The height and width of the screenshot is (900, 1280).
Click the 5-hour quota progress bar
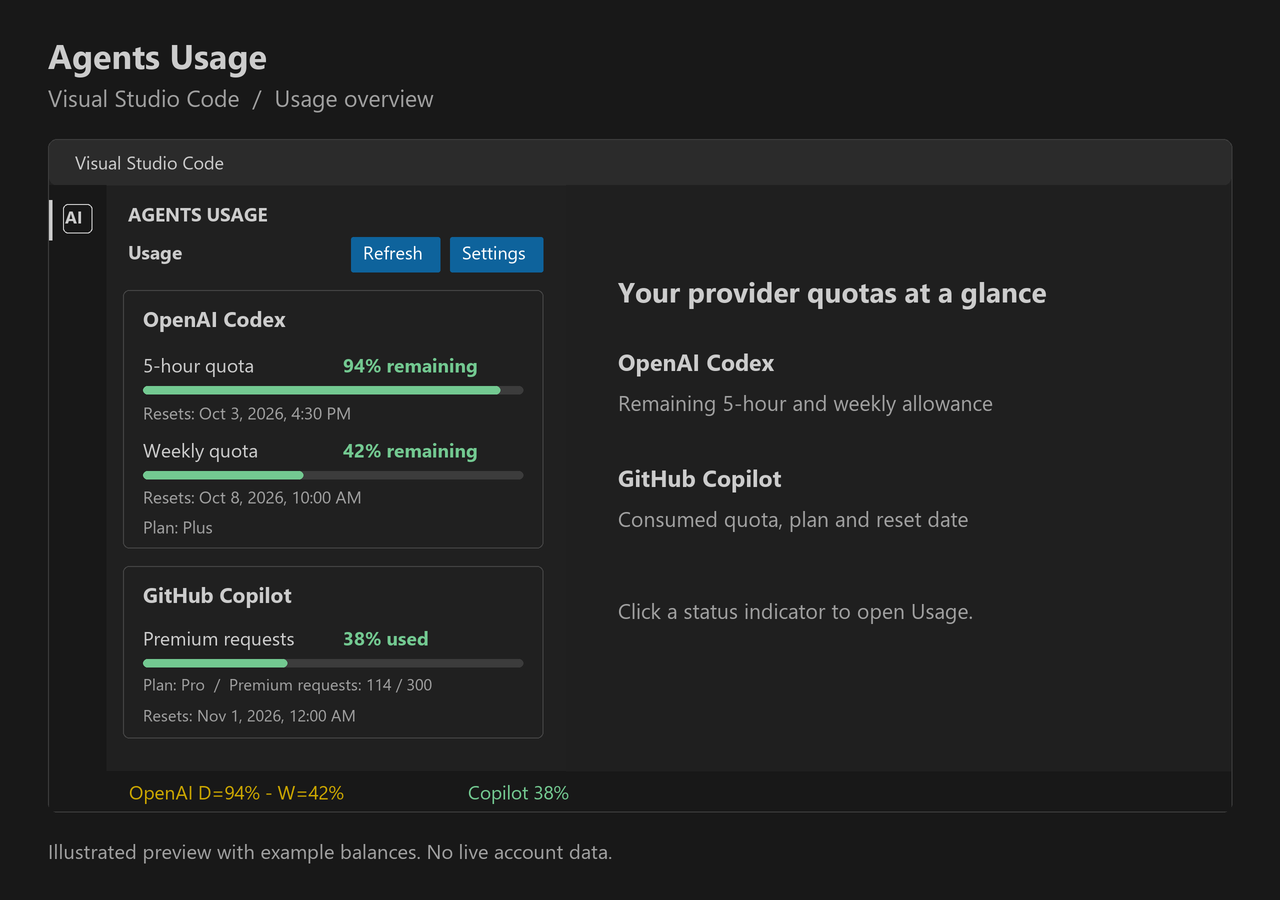[333, 390]
